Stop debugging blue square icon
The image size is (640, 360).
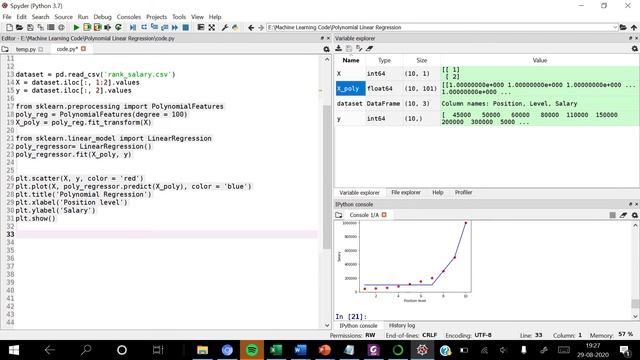tap(186, 27)
